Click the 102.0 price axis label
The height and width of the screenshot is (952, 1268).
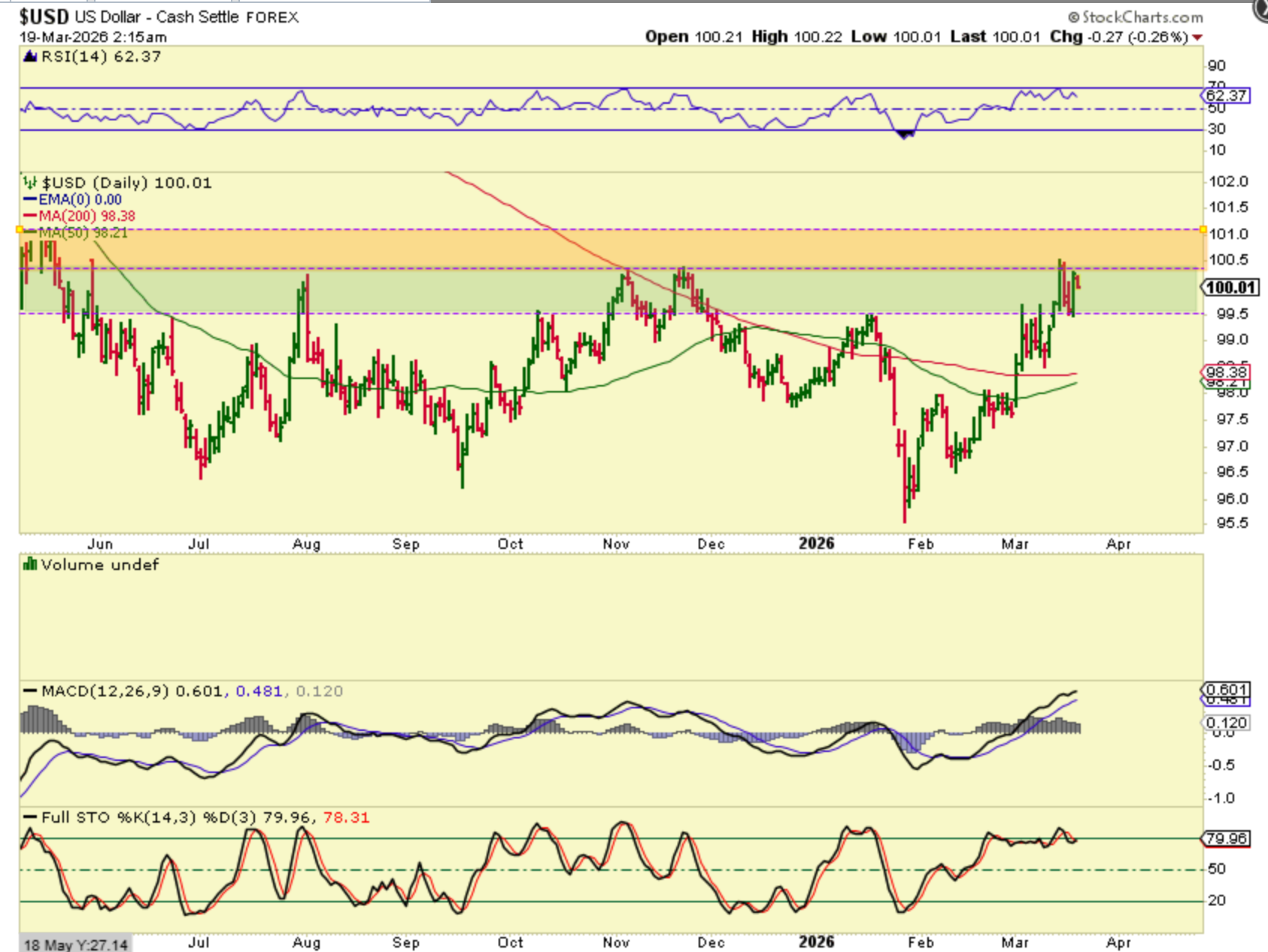[1228, 181]
